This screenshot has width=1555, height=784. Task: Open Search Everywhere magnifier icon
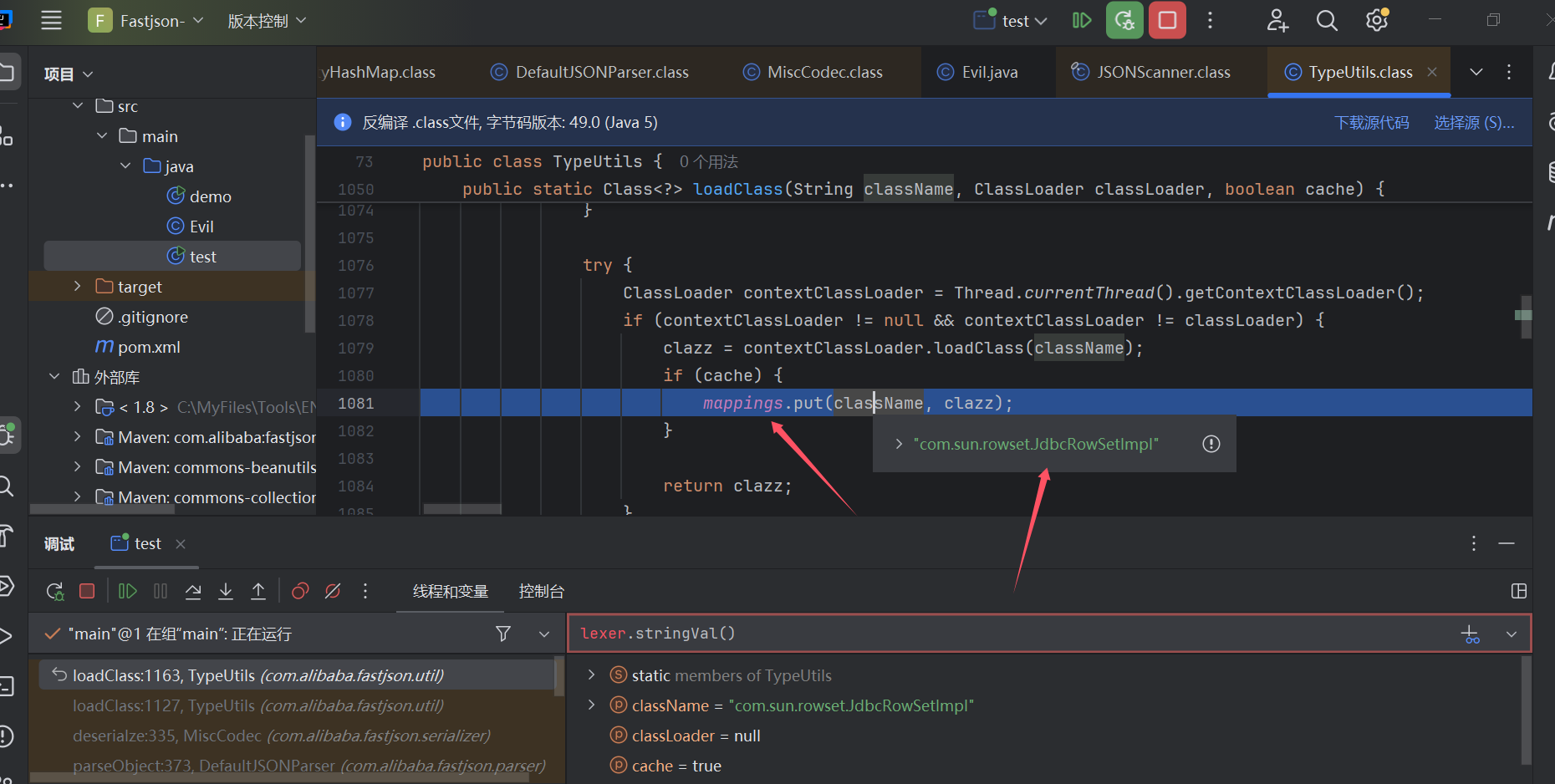[1327, 21]
